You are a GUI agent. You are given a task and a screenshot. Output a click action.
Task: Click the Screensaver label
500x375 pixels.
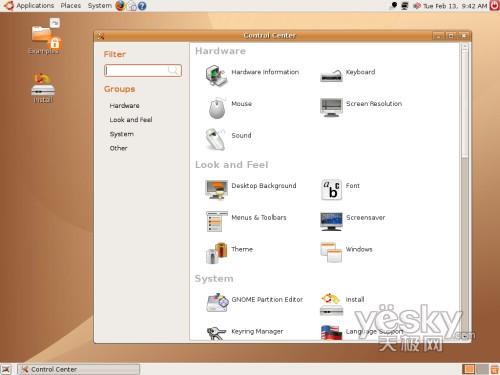365,218
